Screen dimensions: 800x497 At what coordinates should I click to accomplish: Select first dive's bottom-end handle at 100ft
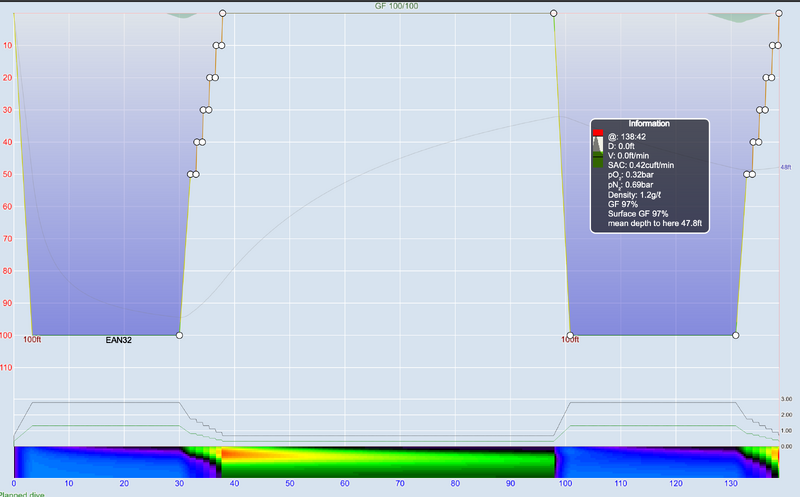click(179, 335)
